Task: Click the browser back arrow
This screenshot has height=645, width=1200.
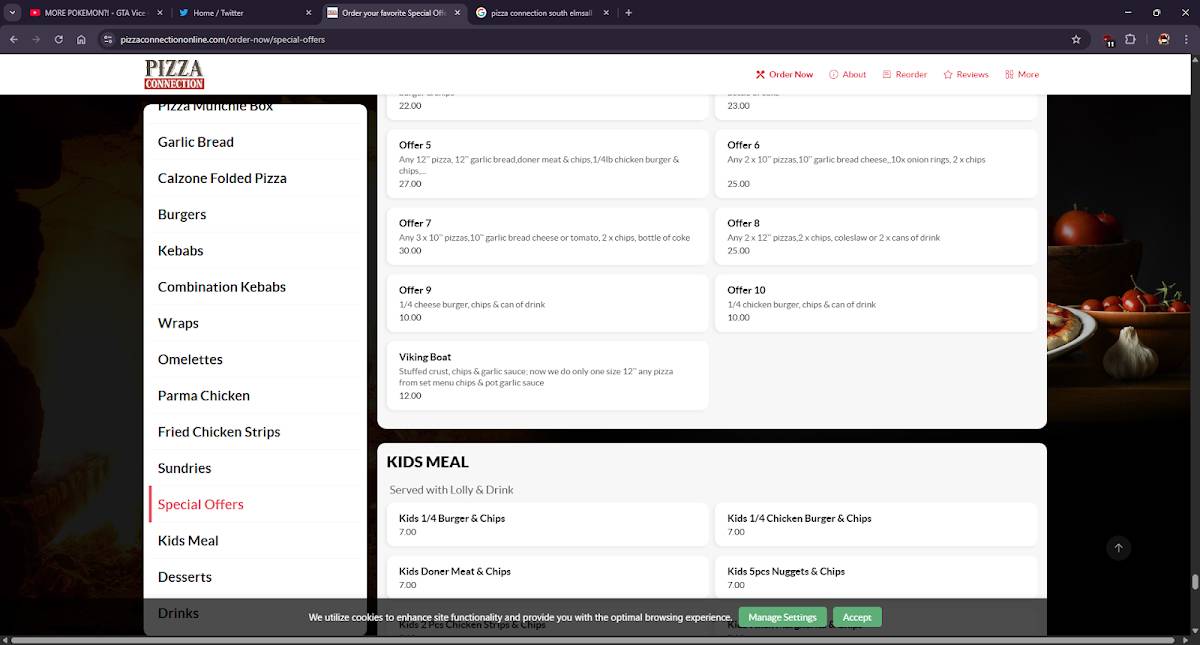Action: pos(14,40)
